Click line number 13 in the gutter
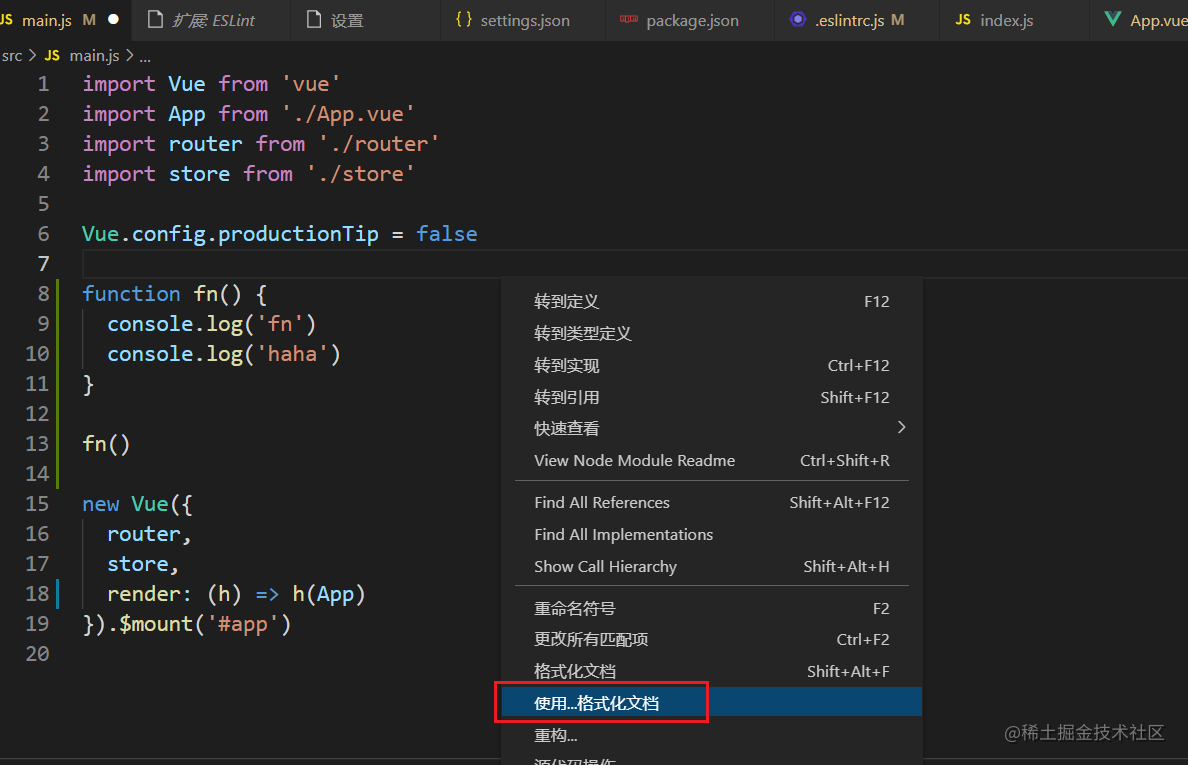The width and height of the screenshot is (1188, 765). coord(37,444)
